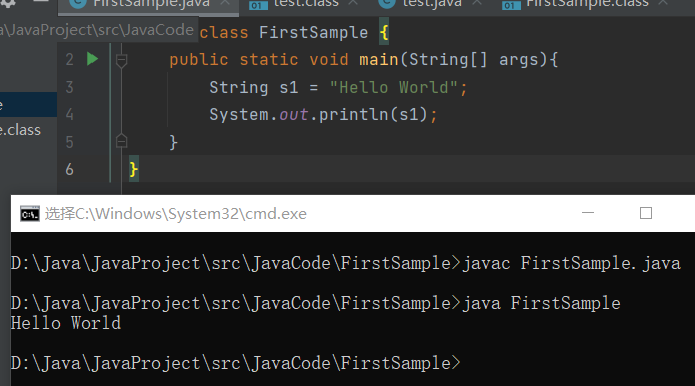Click line number 3 in the editor gutter
Image resolution: width=695 pixels, height=386 pixels.
70,87
